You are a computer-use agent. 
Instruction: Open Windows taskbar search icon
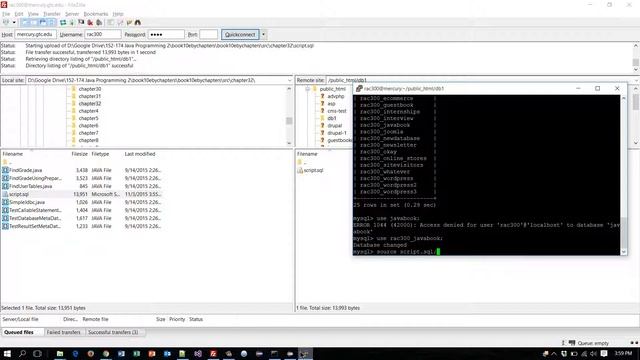pyautogui.click(x=22, y=353)
